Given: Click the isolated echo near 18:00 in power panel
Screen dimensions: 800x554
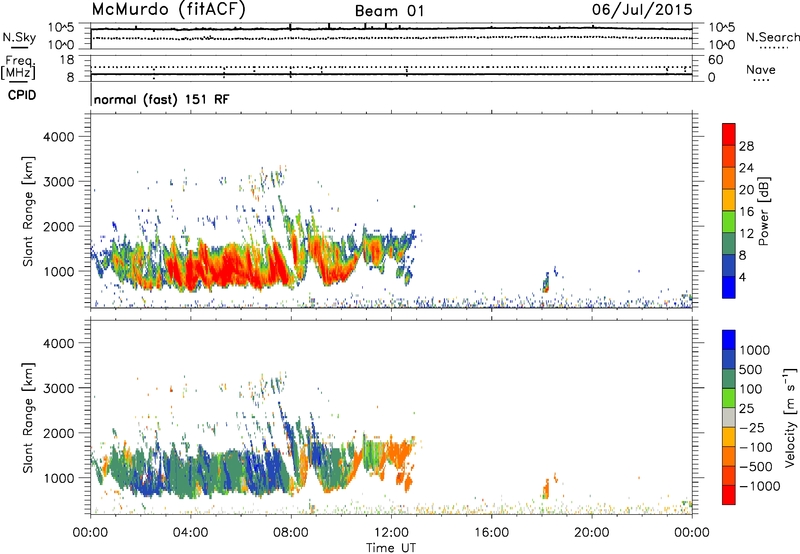Looking at the screenshot, I should pyautogui.click(x=545, y=282).
